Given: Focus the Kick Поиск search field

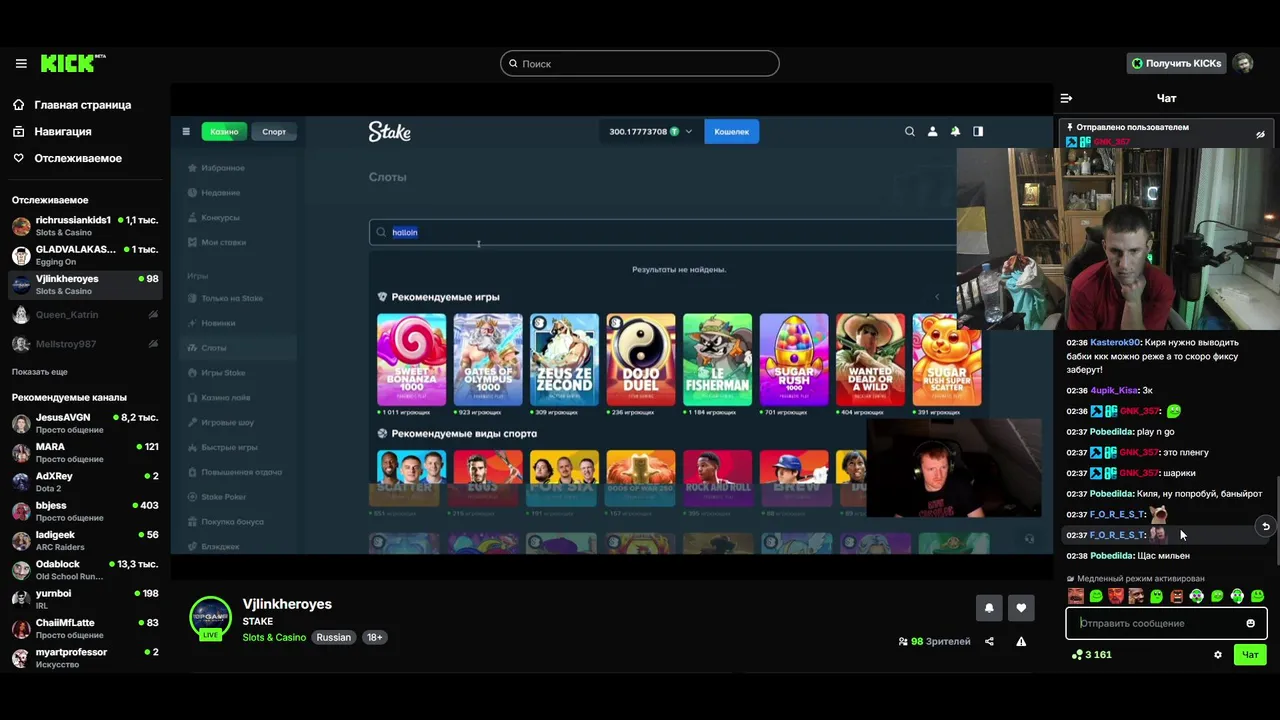Looking at the screenshot, I should (640, 63).
